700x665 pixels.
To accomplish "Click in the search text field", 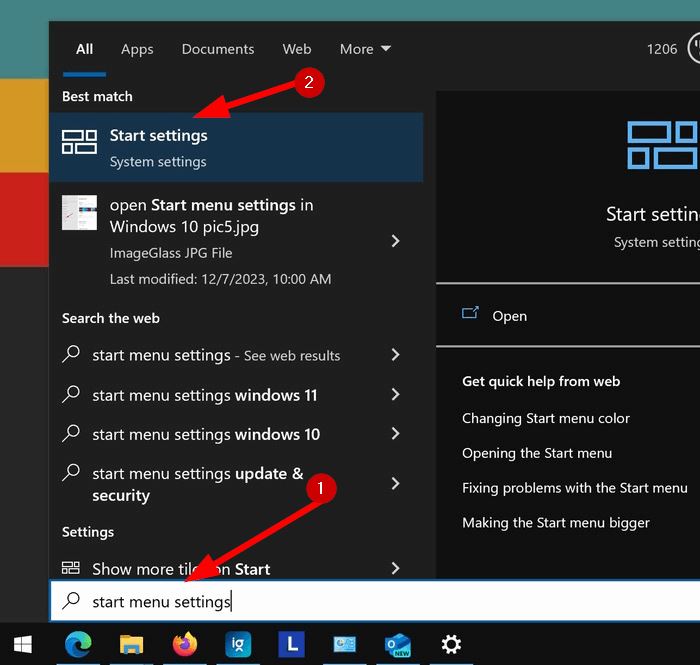I will pos(375,601).
